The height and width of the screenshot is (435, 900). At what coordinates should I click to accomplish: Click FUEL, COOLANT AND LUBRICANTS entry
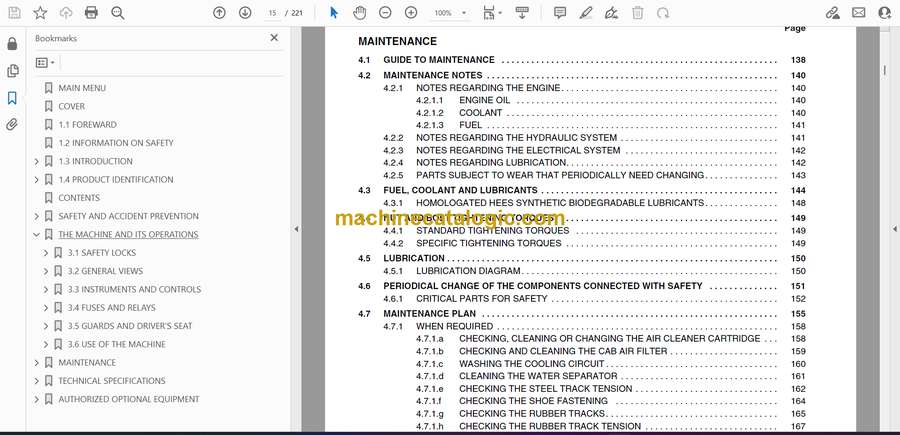460,191
